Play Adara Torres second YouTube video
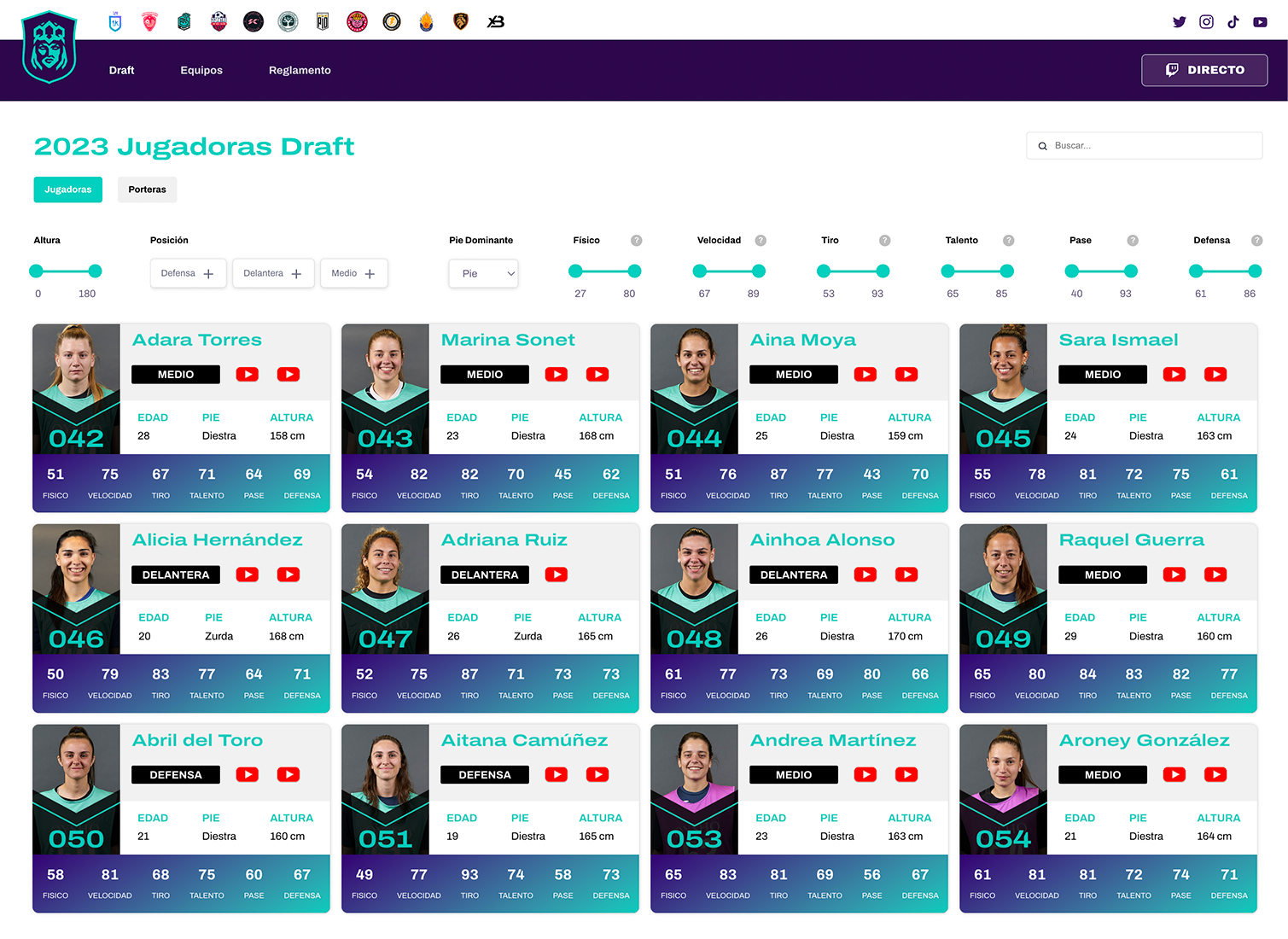 point(288,374)
